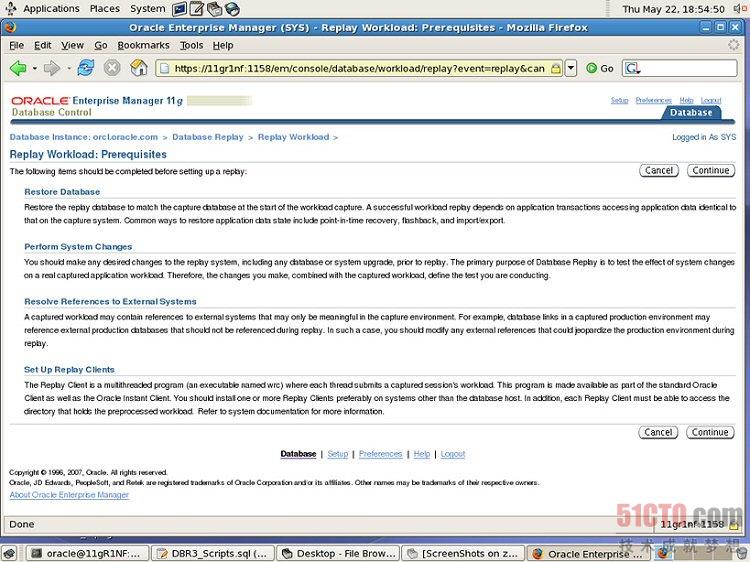Image resolution: width=750 pixels, height=562 pixels.
Task: Select the Database tab
Action: 691,113
